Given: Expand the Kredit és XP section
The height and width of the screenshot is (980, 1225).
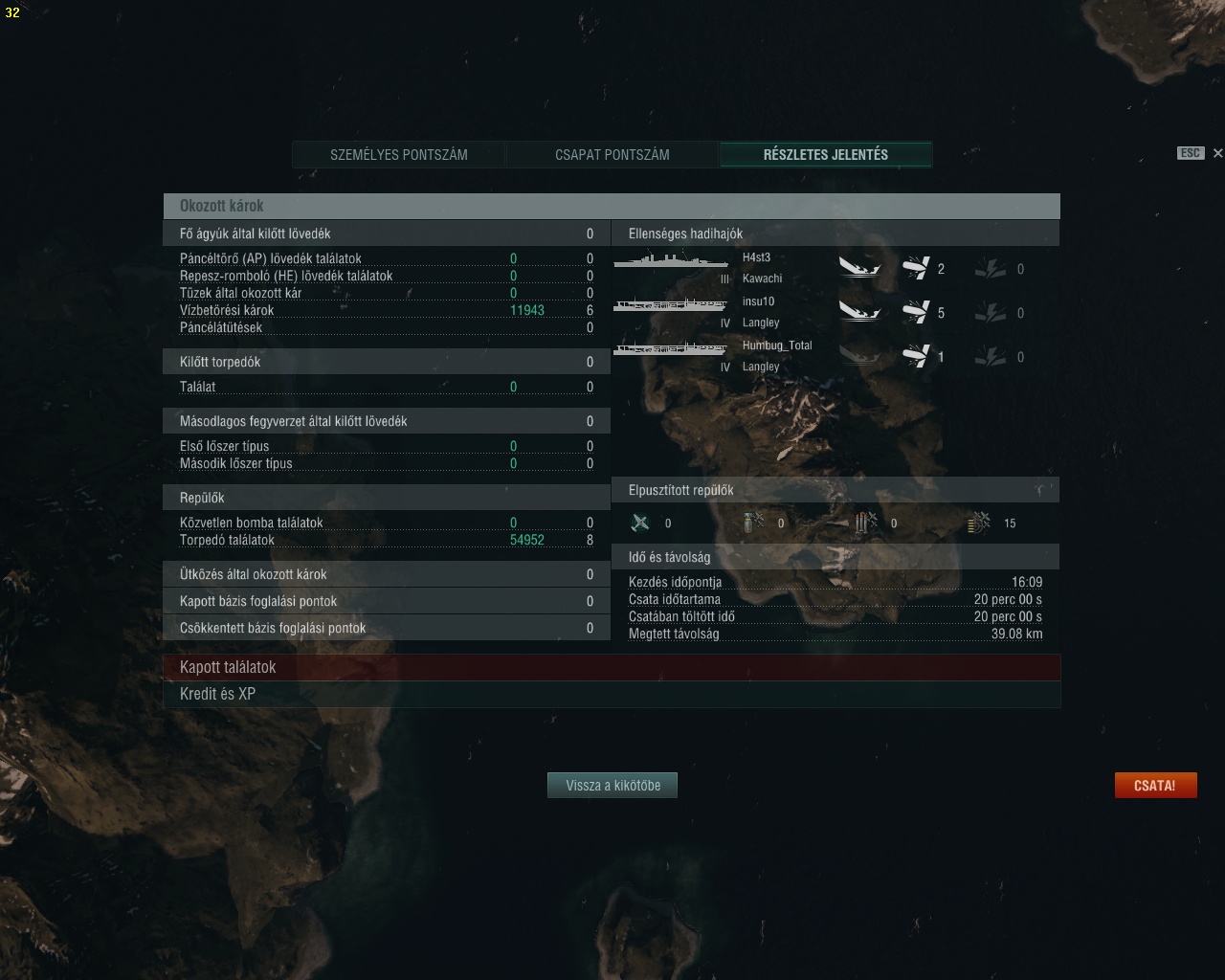Looking at the screenshot, I should (x=612, y=694).
